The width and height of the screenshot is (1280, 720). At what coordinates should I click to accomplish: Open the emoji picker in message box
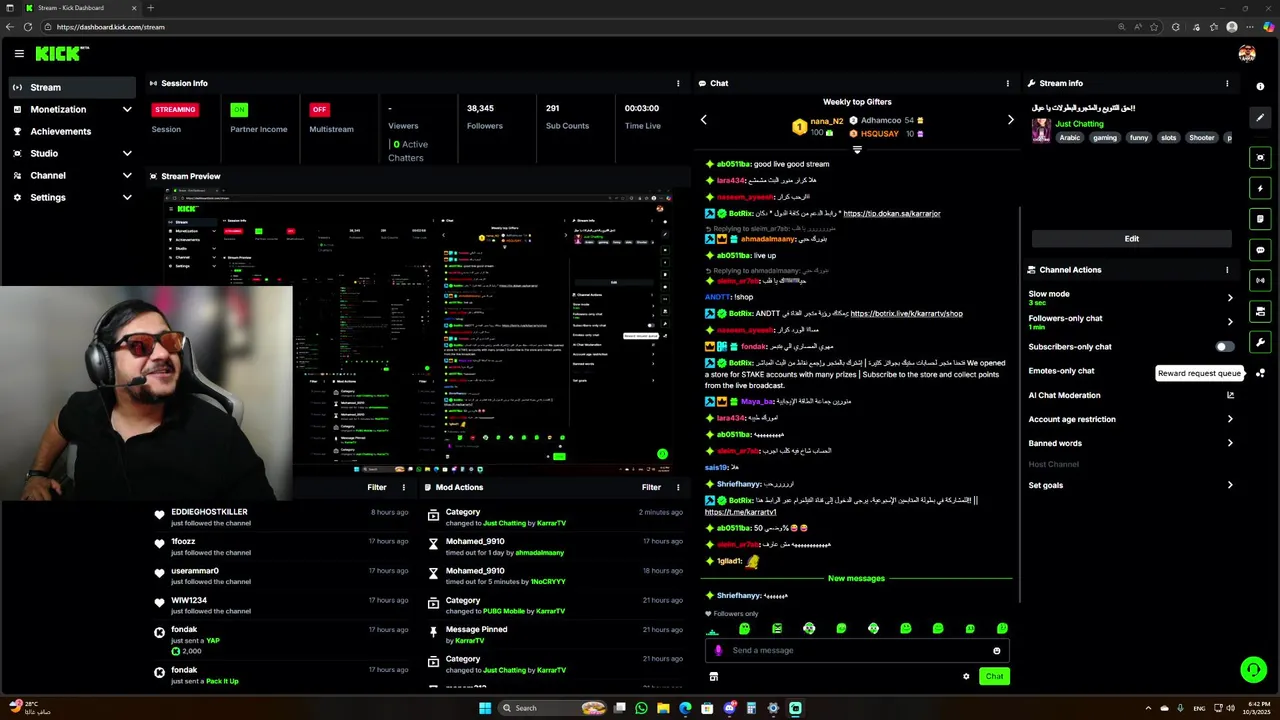[996, 651]
